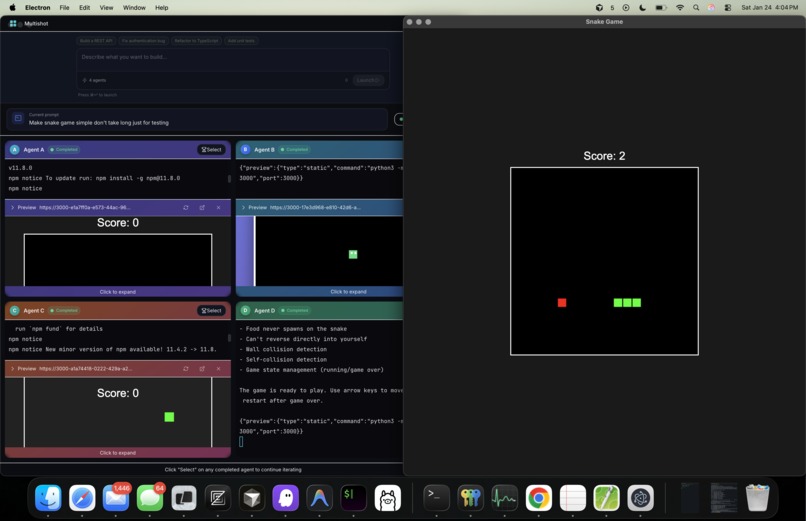Open the 4 agents selector

(x=94, y=80)
